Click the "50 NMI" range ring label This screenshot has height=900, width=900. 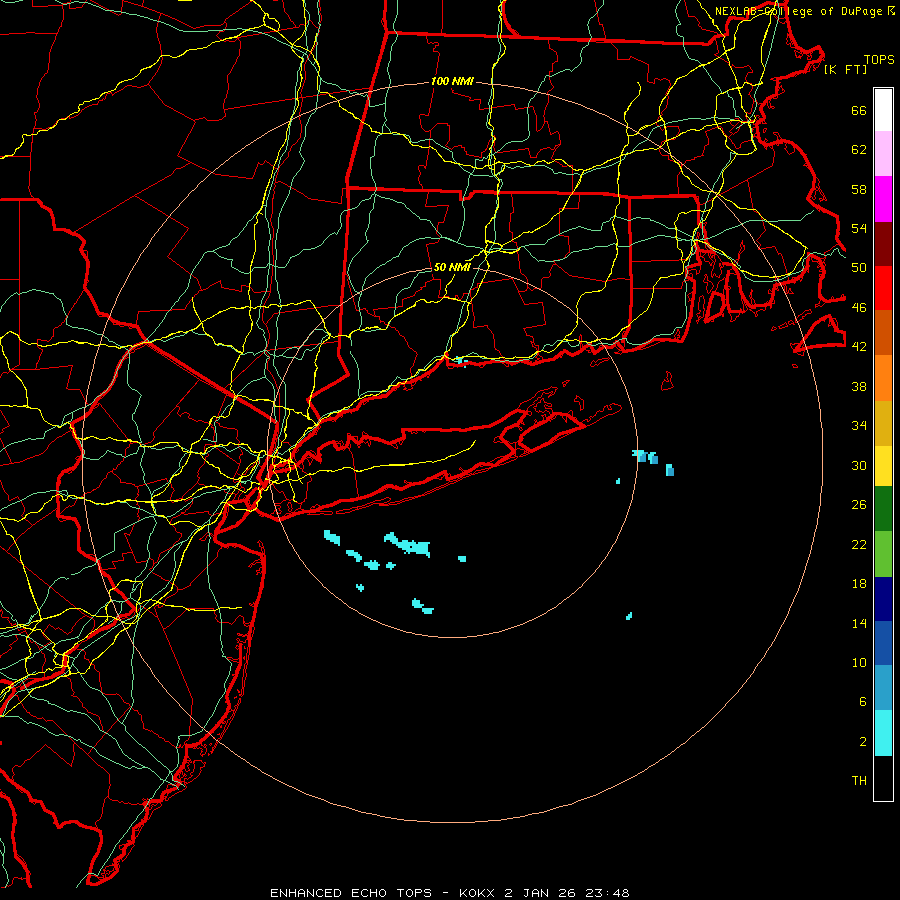[452, 267]
